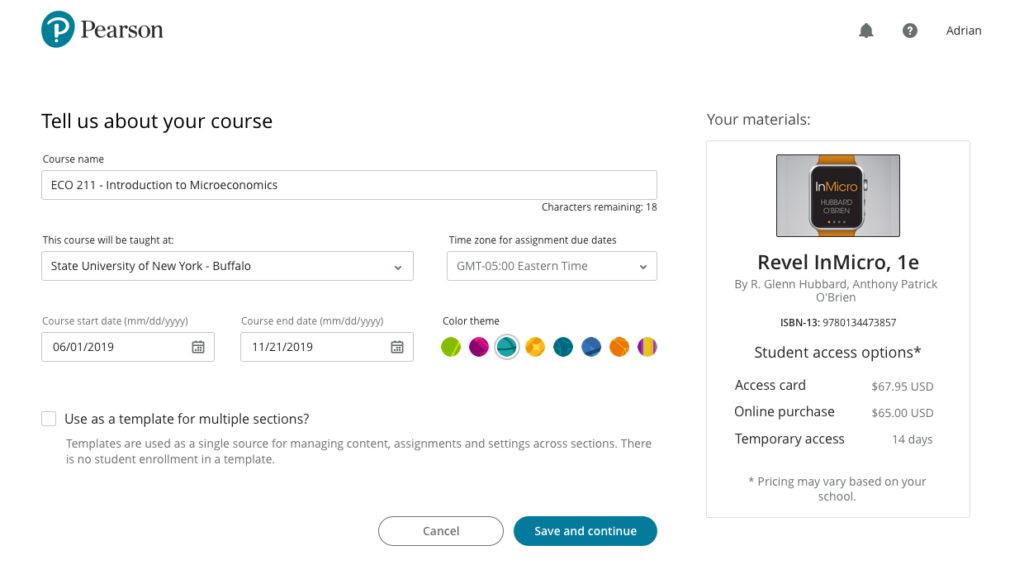Select the magenta color theme
Screen dimensions: 1024x574
[x=479, y=347]
